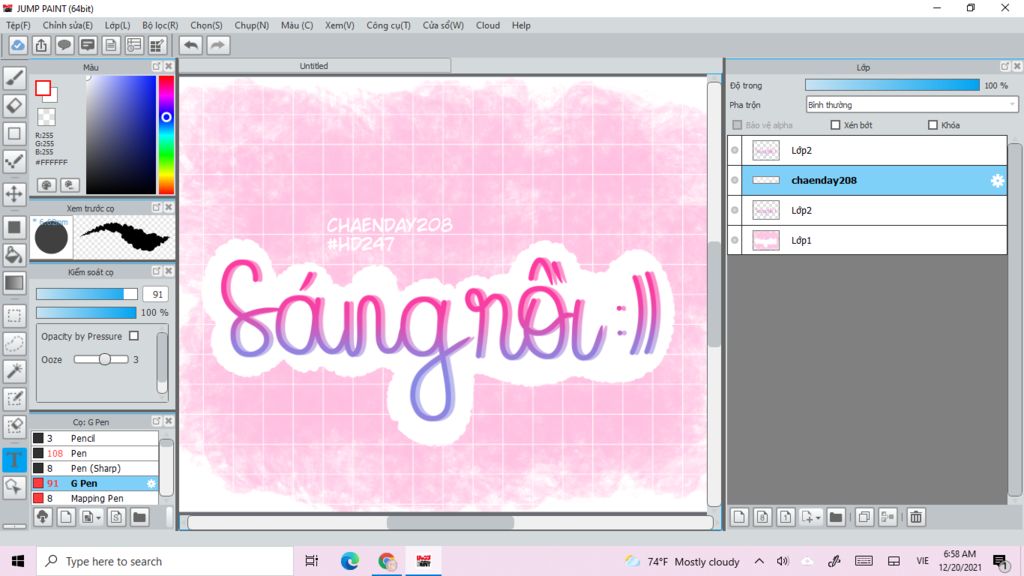Click the Undo arrow button
The height and width of the screenshot is (576, 1024).
tap(191, 45)
